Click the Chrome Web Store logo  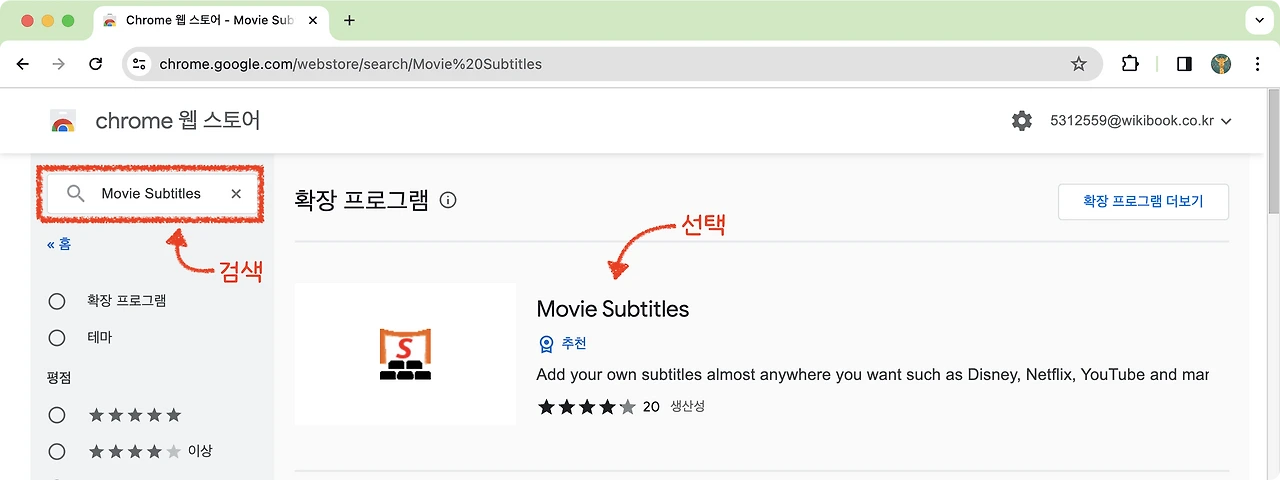click(x=63, y=121)
